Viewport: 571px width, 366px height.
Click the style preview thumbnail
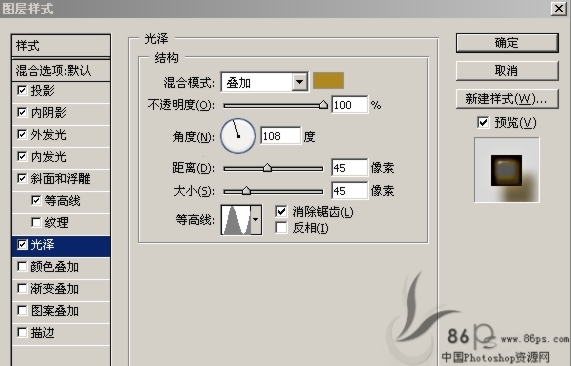(x=507, y=170)
